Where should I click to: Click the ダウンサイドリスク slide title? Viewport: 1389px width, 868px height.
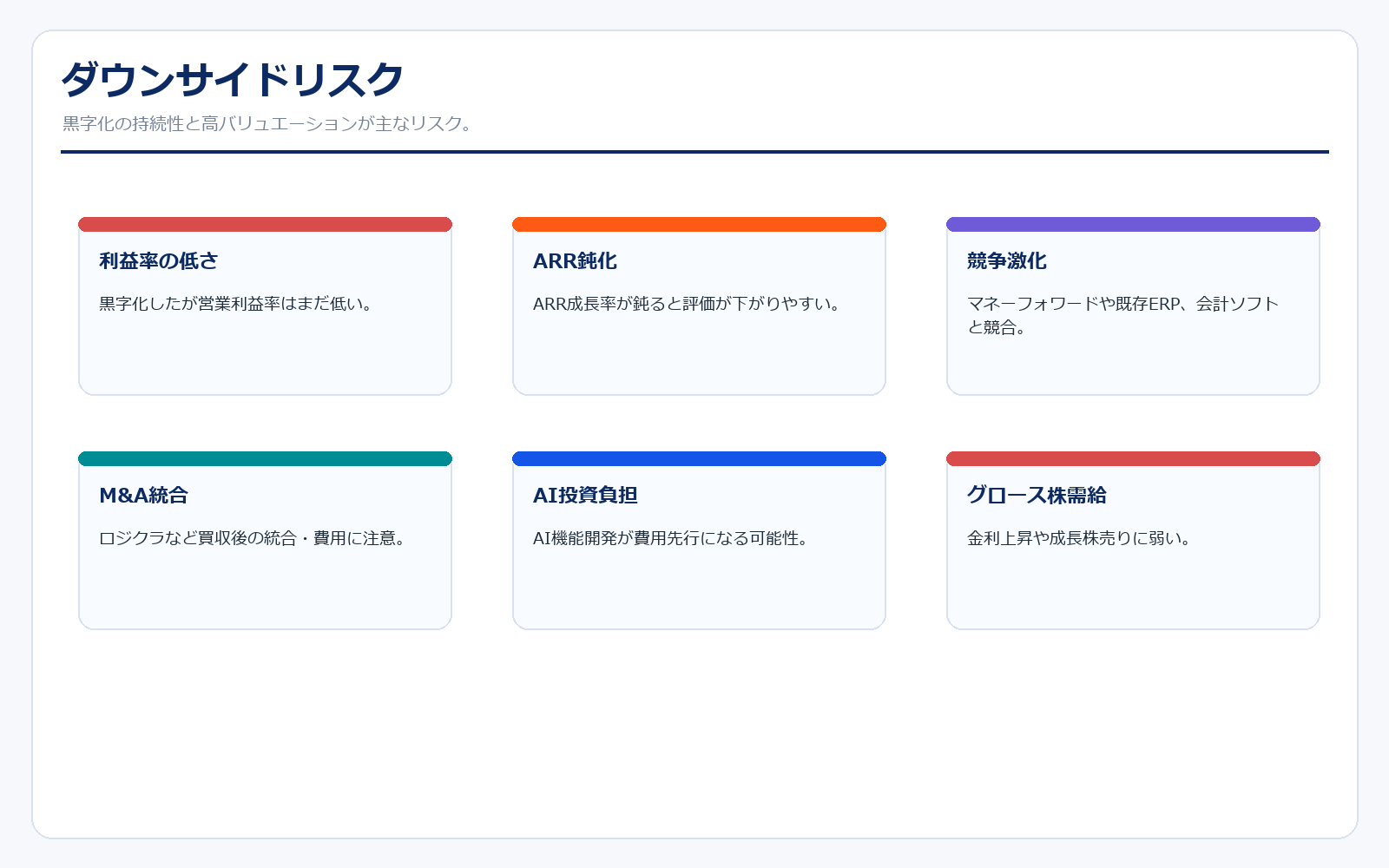[232, 80]
